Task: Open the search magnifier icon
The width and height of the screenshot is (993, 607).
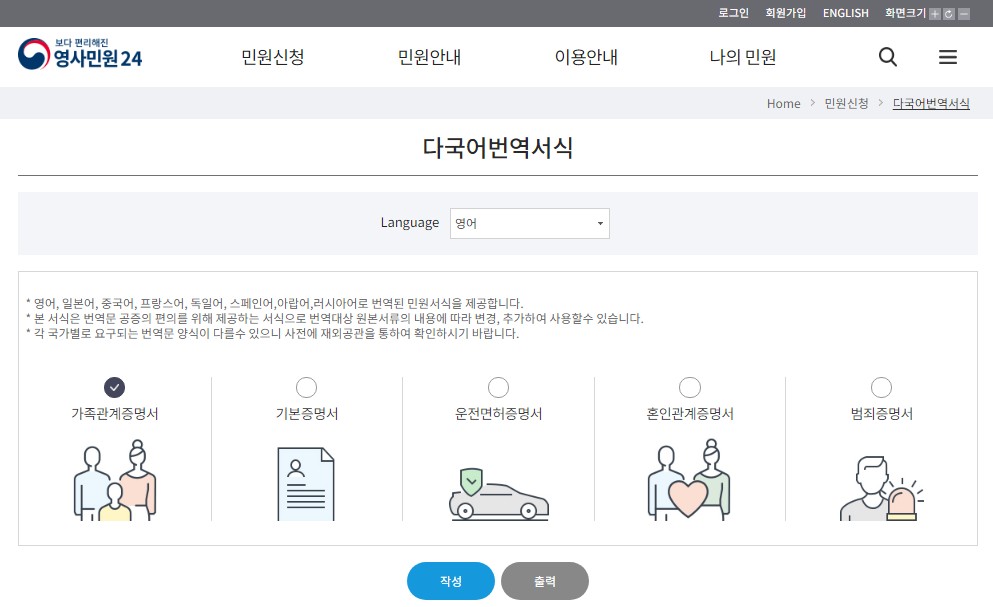Action: point(888,57)
